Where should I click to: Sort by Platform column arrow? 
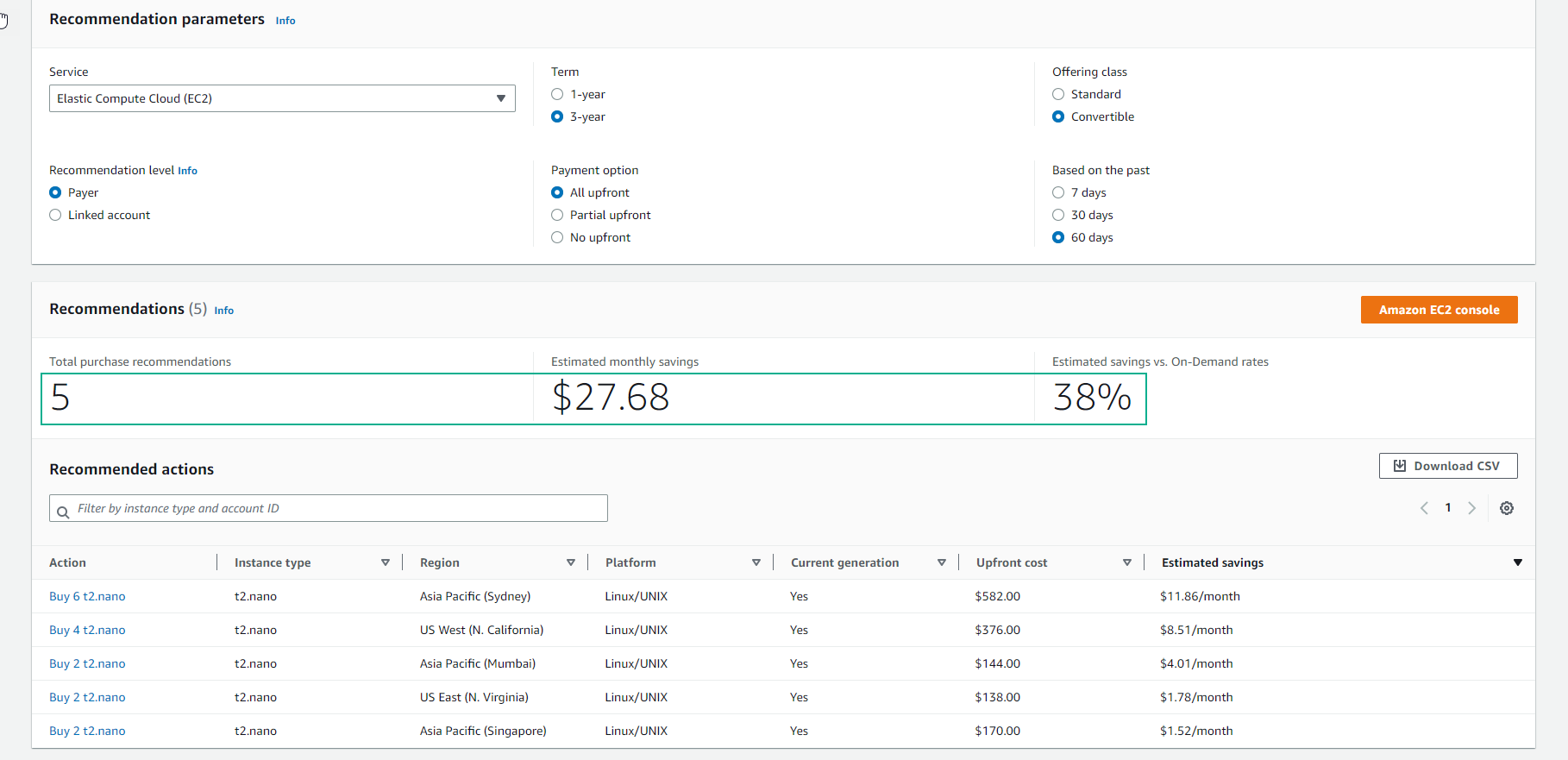756,562
